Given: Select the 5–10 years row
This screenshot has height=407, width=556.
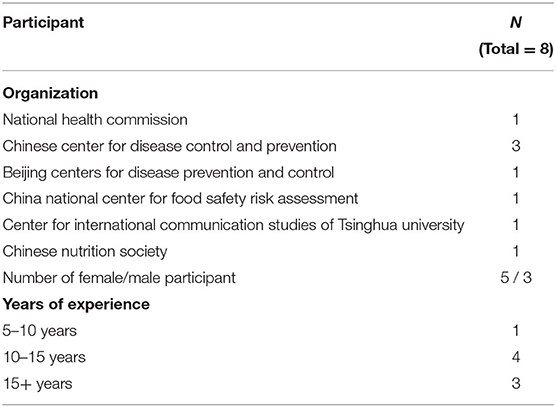Looking at the screenshot, I should point(278,331).
